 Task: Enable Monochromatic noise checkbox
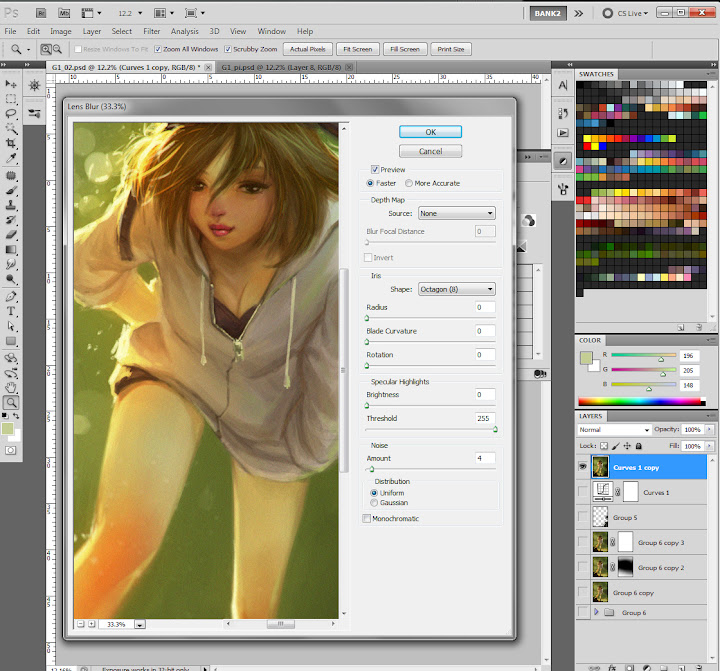click(366, 519)
